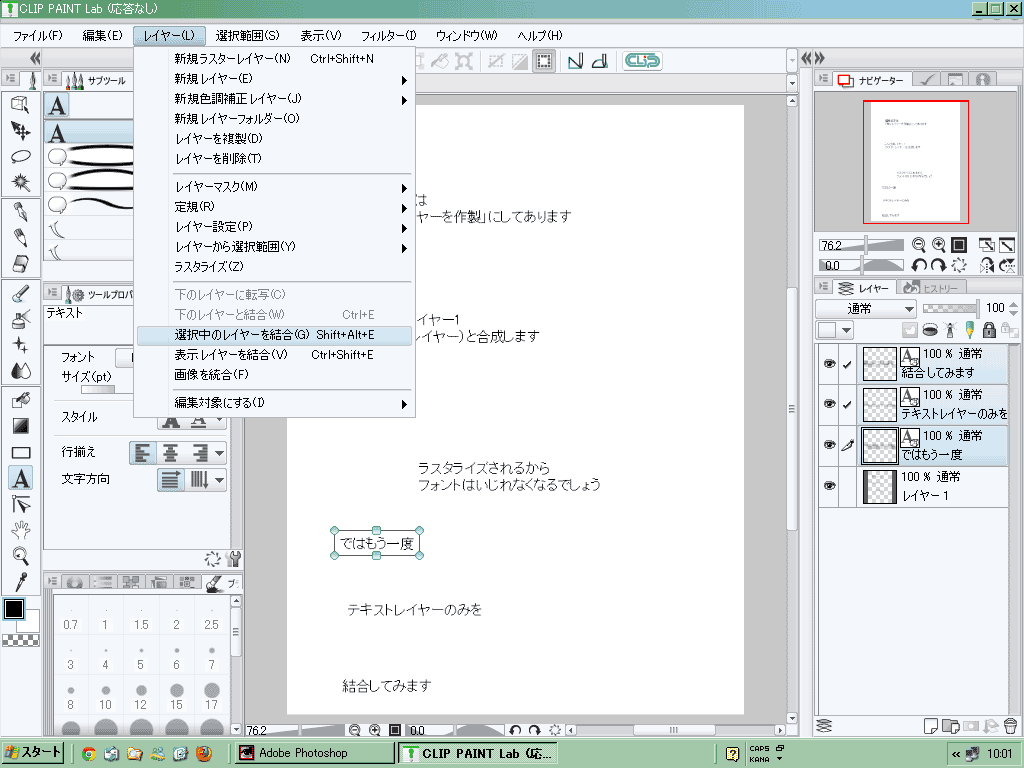Pick the Eraser tool
This screenshot has width=1024, height=768.
(20, 263)
